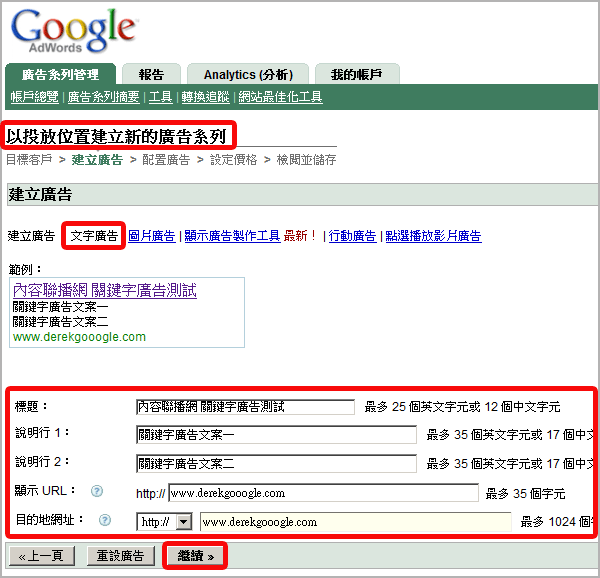This screenshot has height=578, width=600.
Task: Open 轉換追蹤 submenu link
Action: coord(205,97)
